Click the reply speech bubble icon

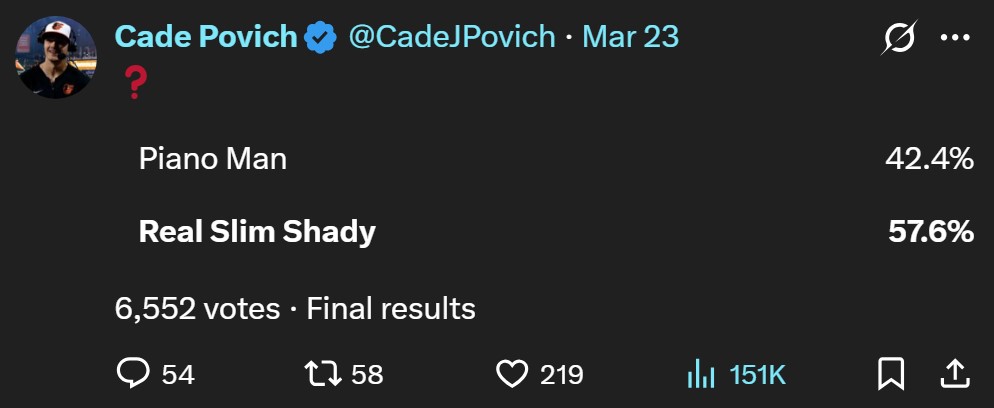point(133,374)
